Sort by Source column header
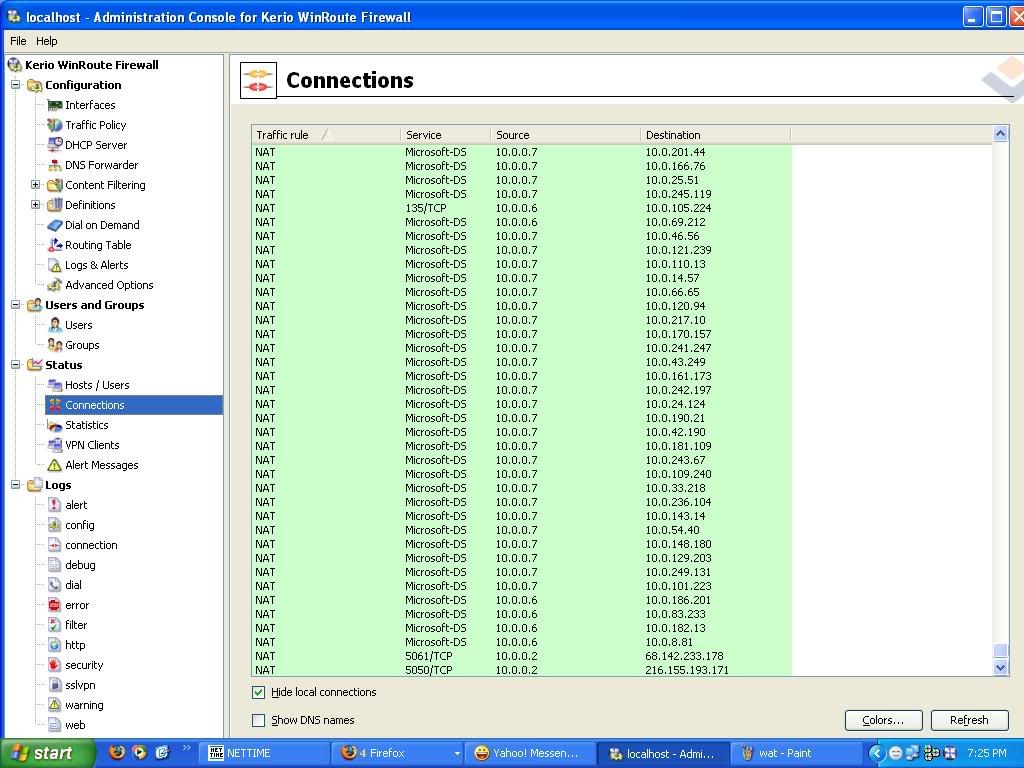Viewport: 1024px width, 768px height. click(566, 135)
